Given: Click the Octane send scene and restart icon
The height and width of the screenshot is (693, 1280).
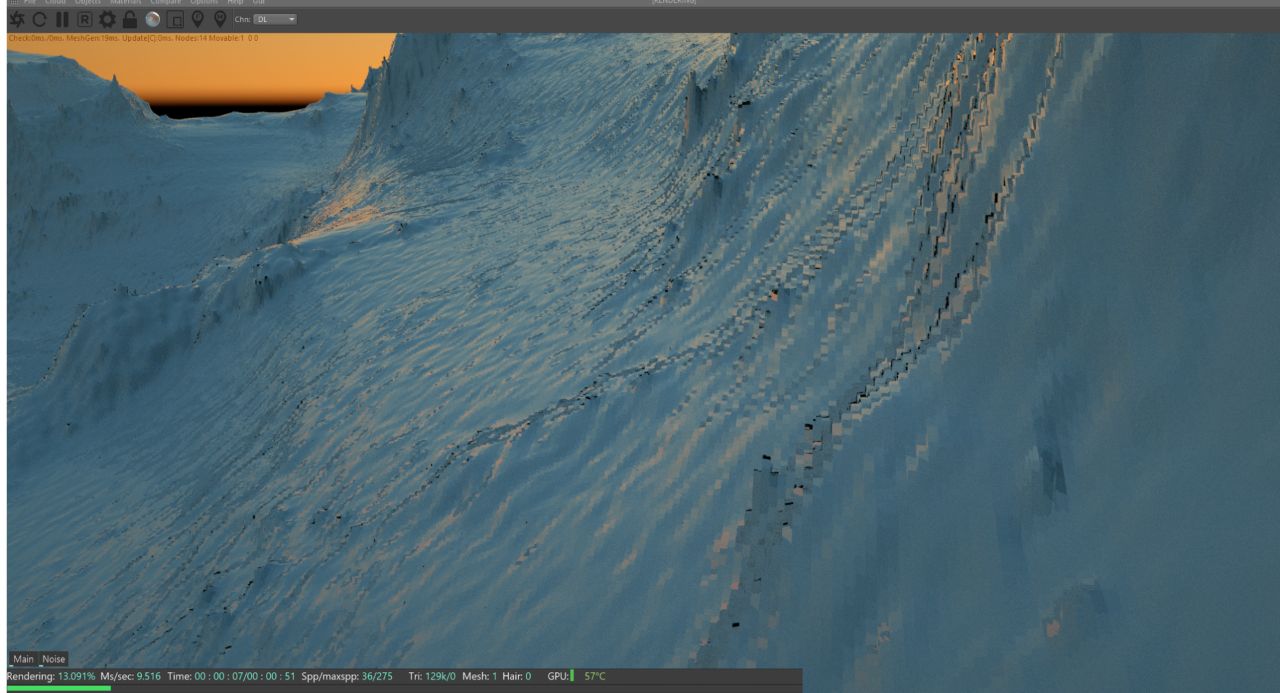Looking at the screenshot, I should coord(17,19).
